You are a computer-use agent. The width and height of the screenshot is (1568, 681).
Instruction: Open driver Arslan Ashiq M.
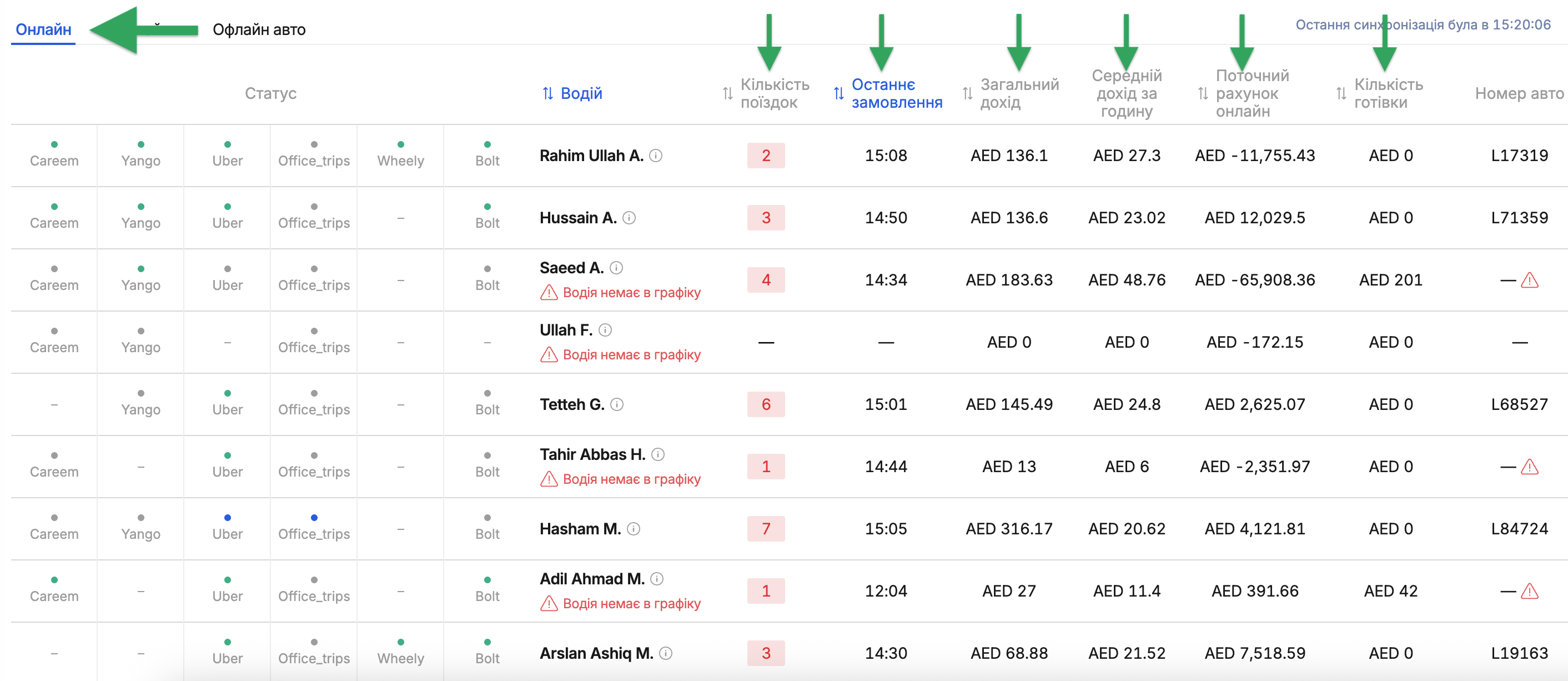[x=596, y=653]
